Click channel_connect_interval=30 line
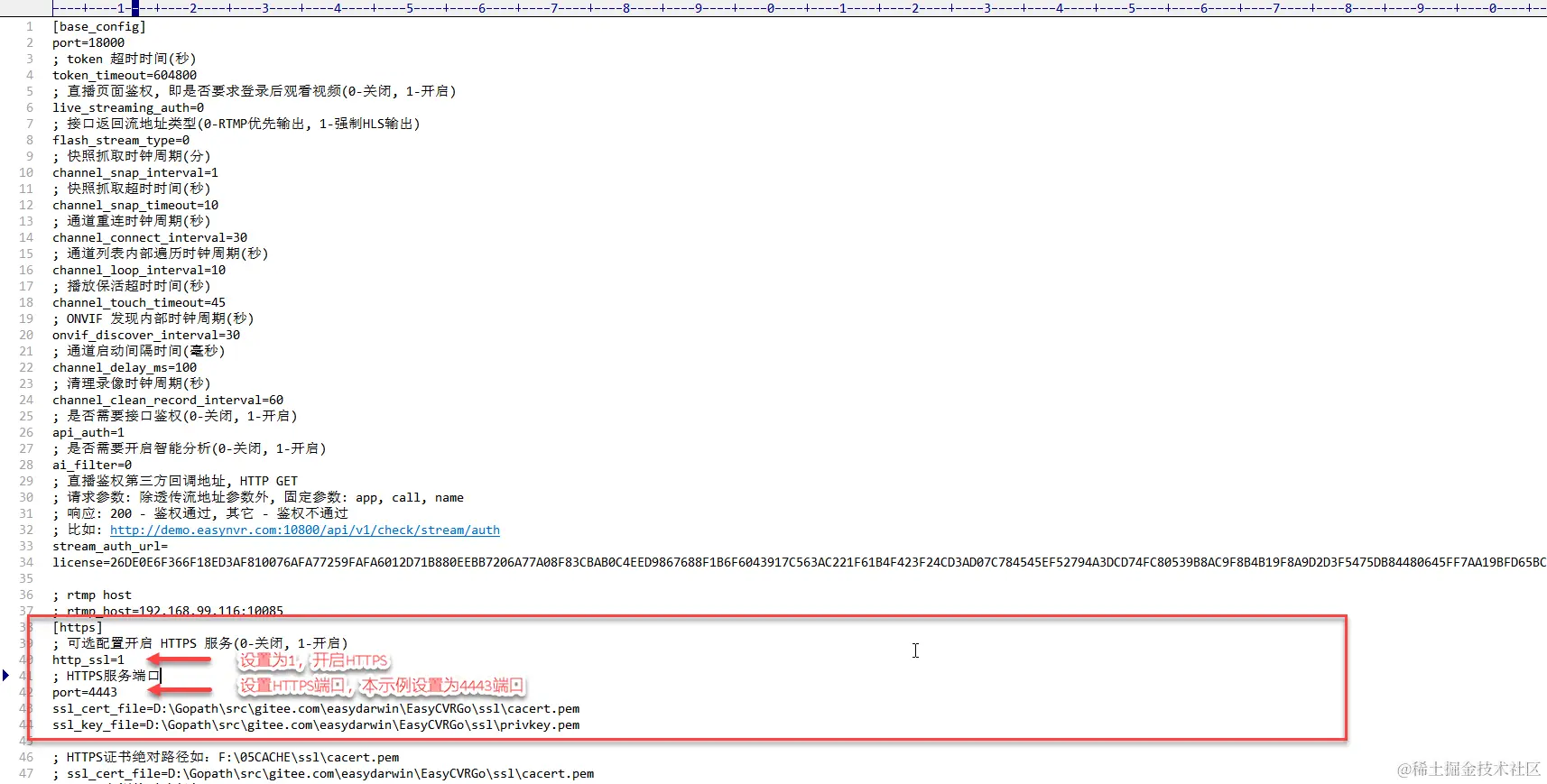1547x784 pixels. (x=150, y=238)
